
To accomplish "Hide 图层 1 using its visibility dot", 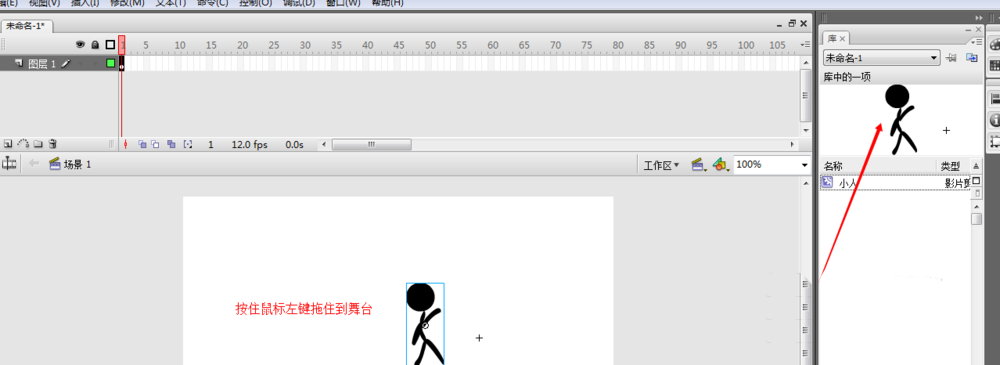I will [80, 63].
